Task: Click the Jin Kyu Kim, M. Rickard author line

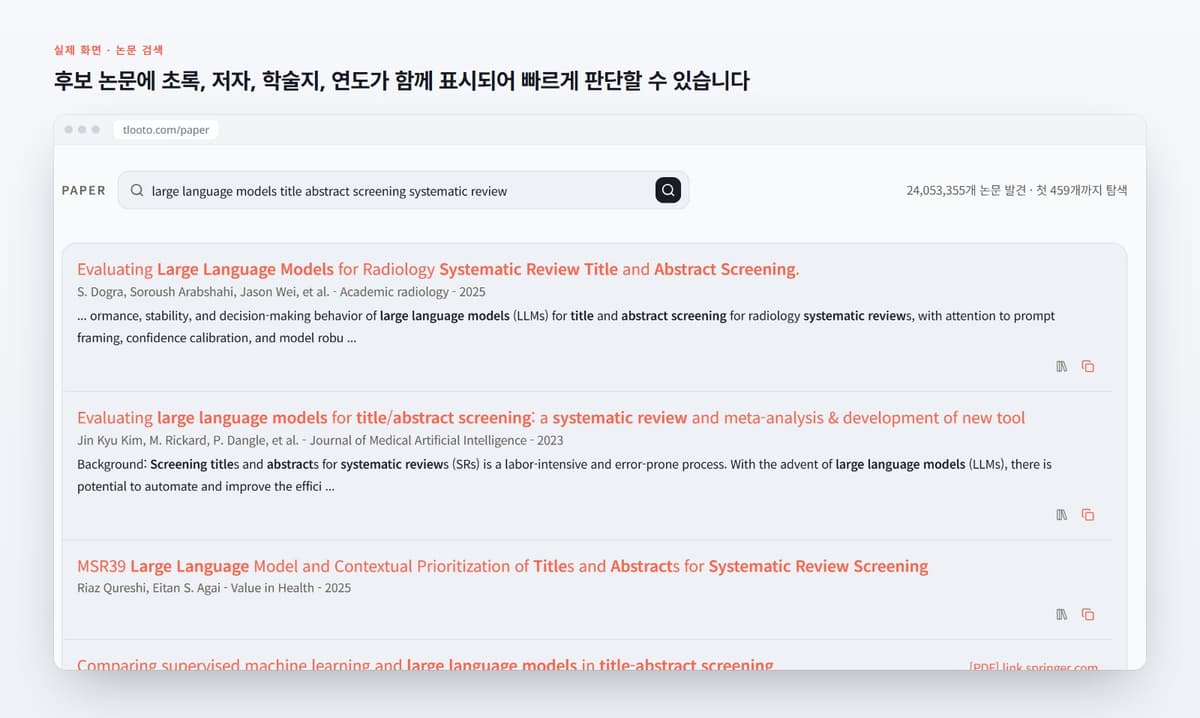Action: (320, 440)
